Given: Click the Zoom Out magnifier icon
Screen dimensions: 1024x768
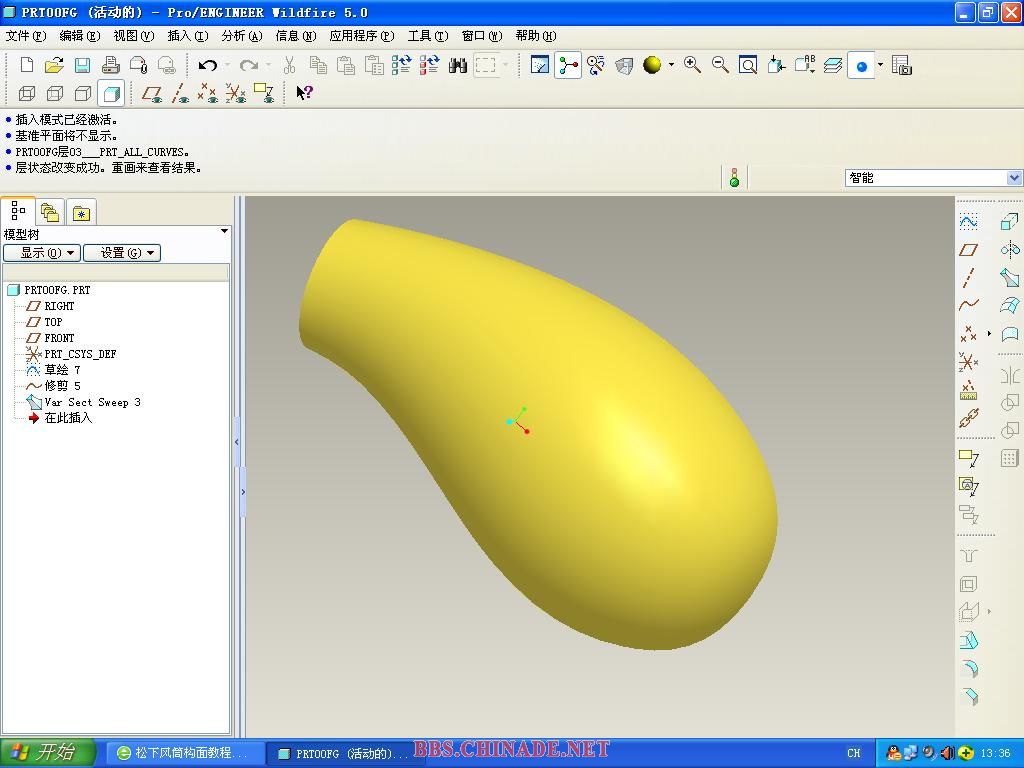Looking at the screenshot, I should tap(720, 66).
